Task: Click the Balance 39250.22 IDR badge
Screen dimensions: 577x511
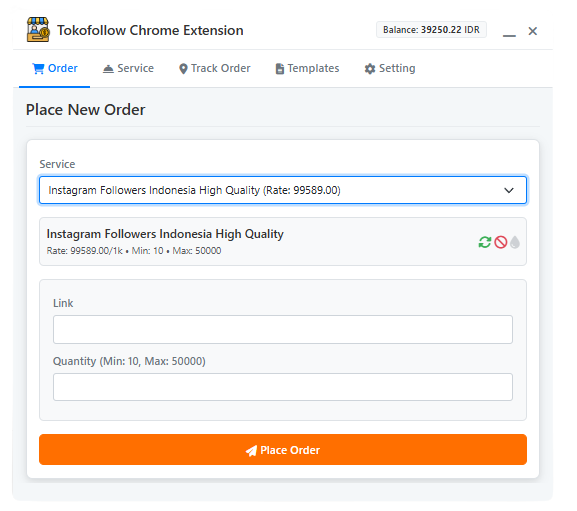Action: [431, 30]
